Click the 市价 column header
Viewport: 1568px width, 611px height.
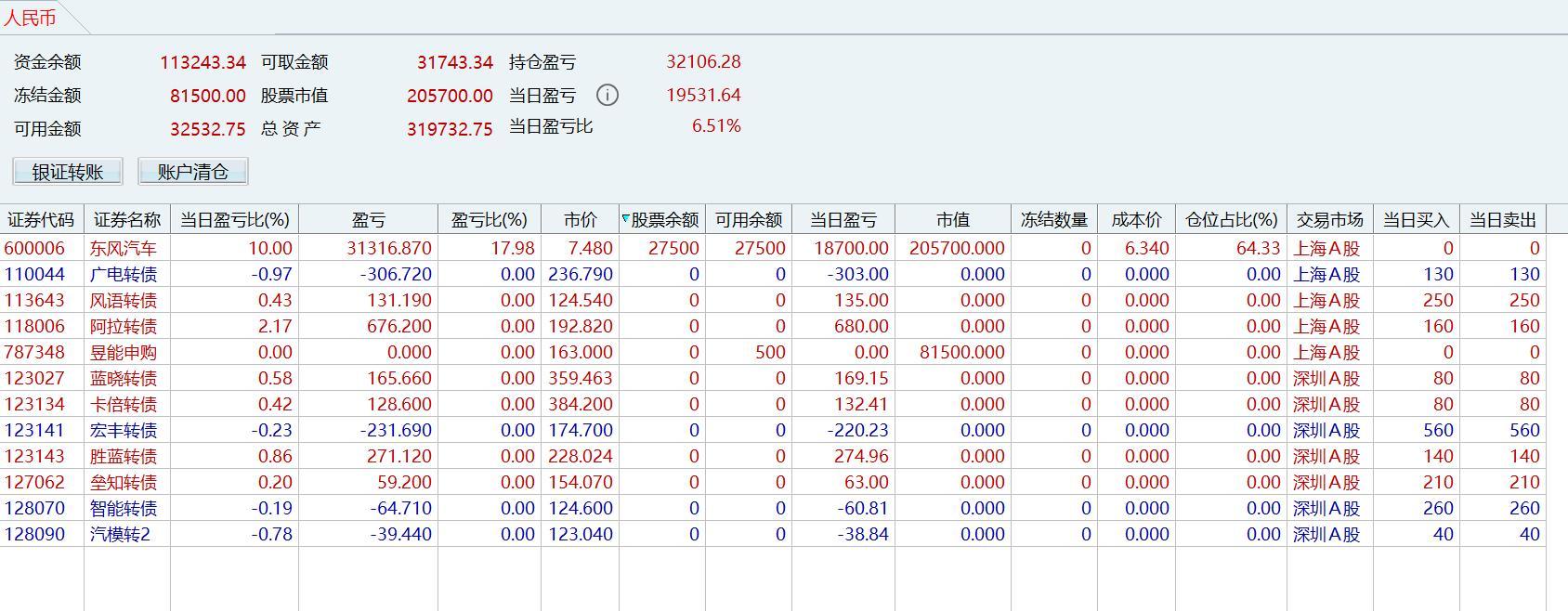(x=580, y=220)
